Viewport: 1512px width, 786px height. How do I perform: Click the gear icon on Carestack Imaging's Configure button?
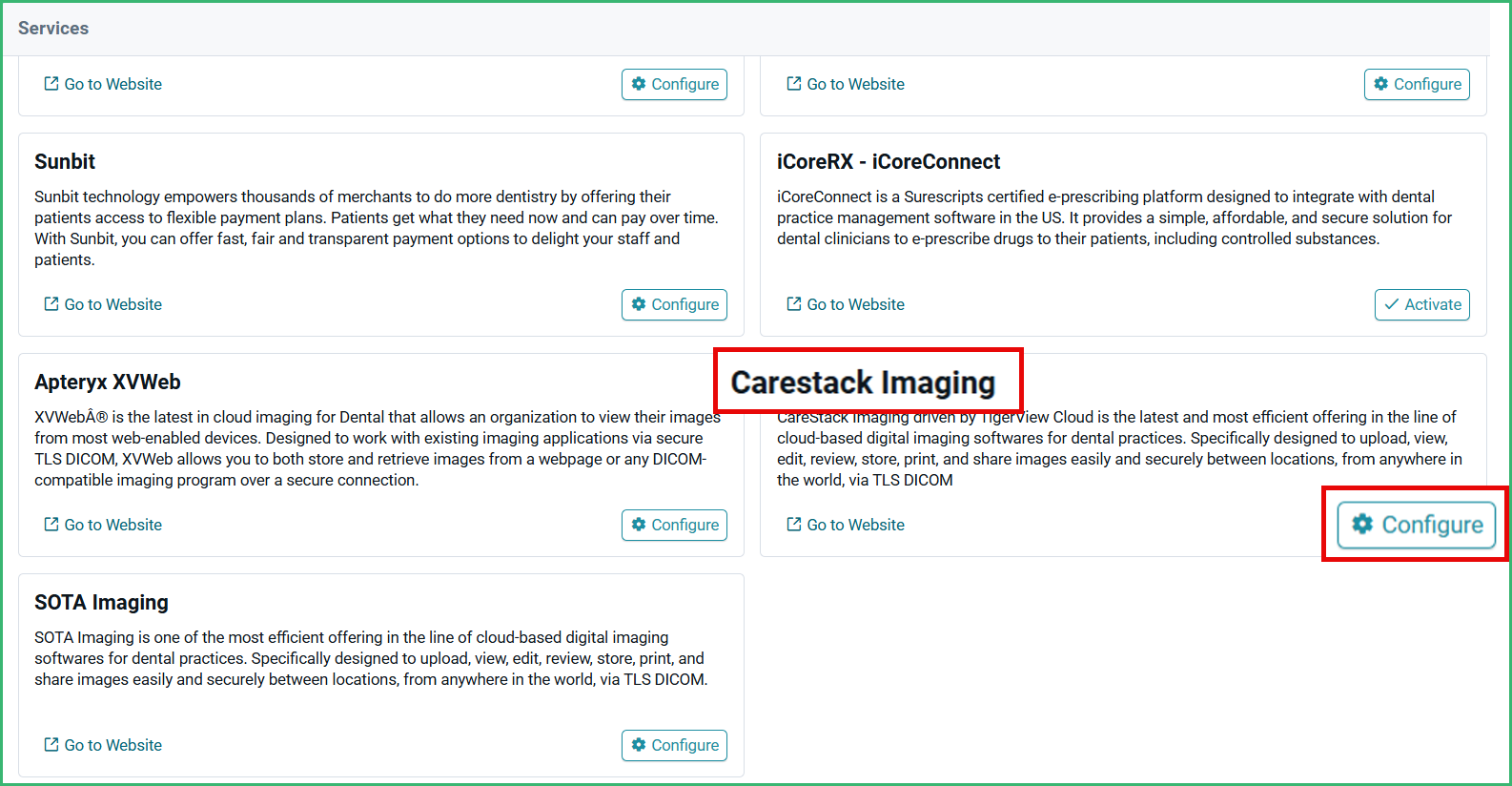pos(1361,525)
